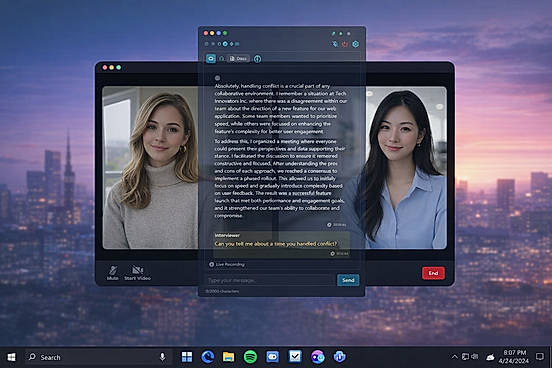Open the clock showing 8:07 PM

(x=514, y=357)
